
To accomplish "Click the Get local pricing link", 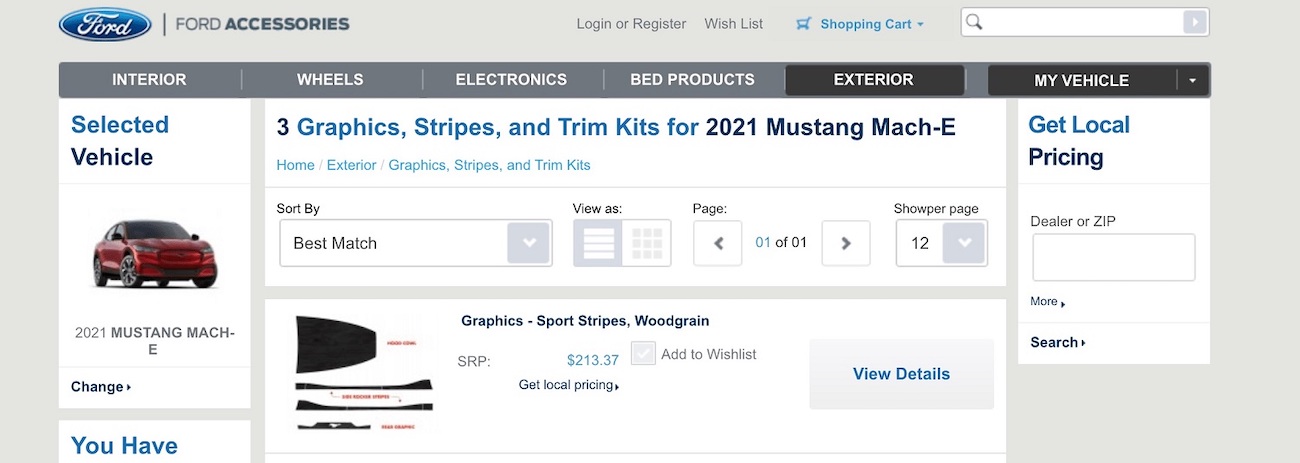I will pyautogui.click(x=568, y=385).
